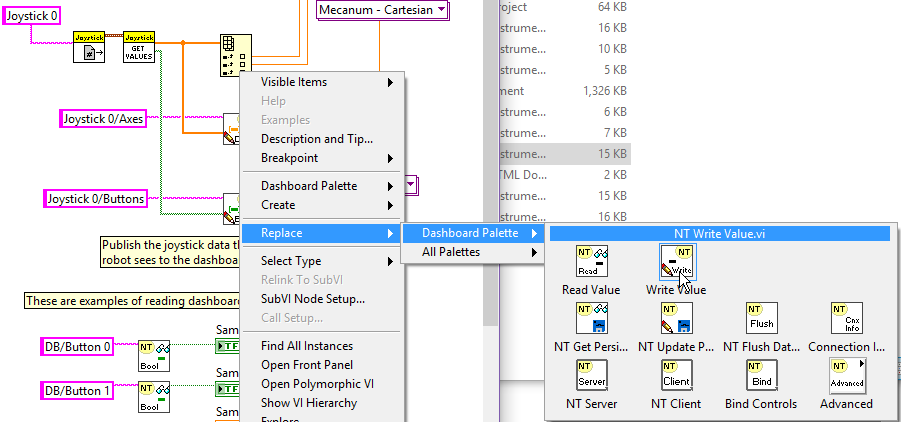The height and width of the screenshot is (422, 901).
Task: Select the NT Client icon
Action: pos(676,376)
